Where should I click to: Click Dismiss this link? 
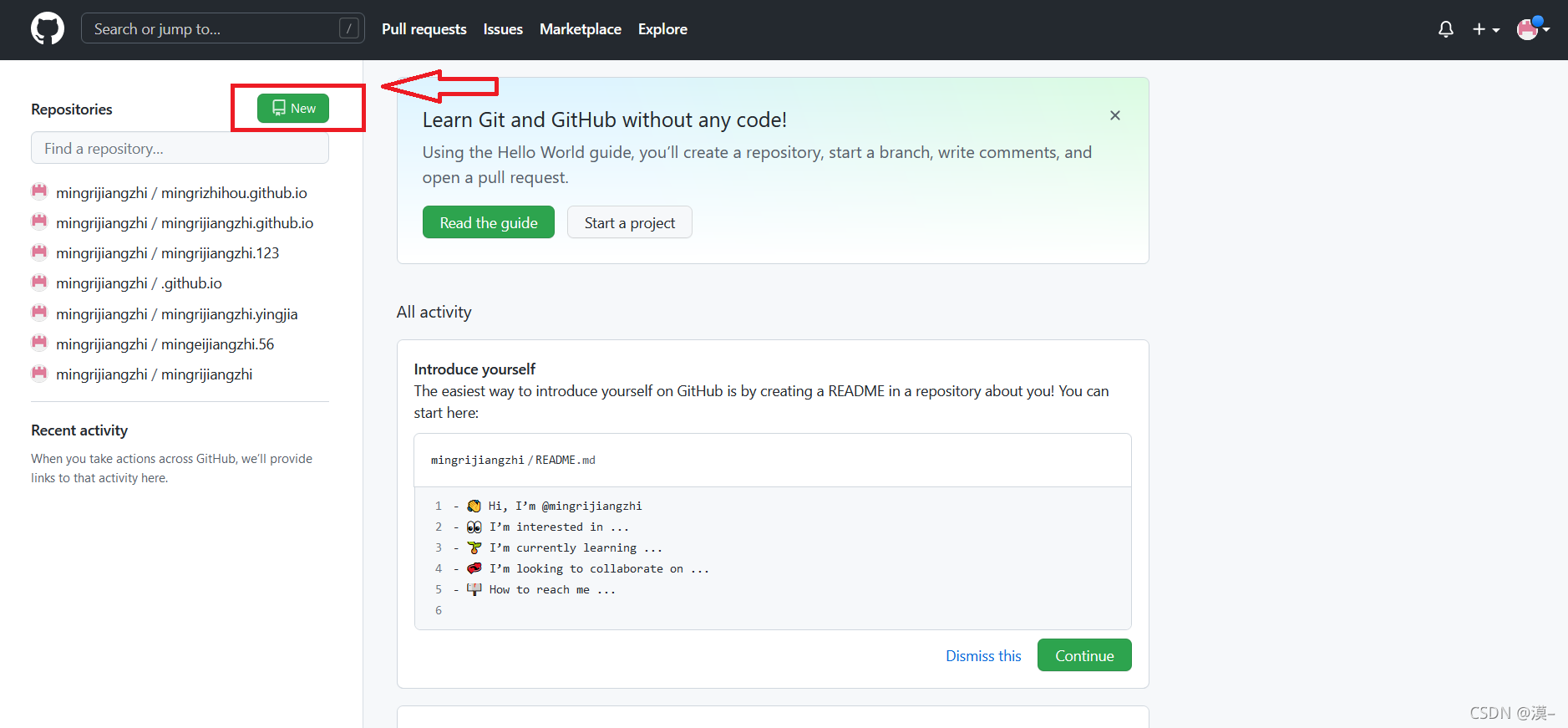point(983,656)
